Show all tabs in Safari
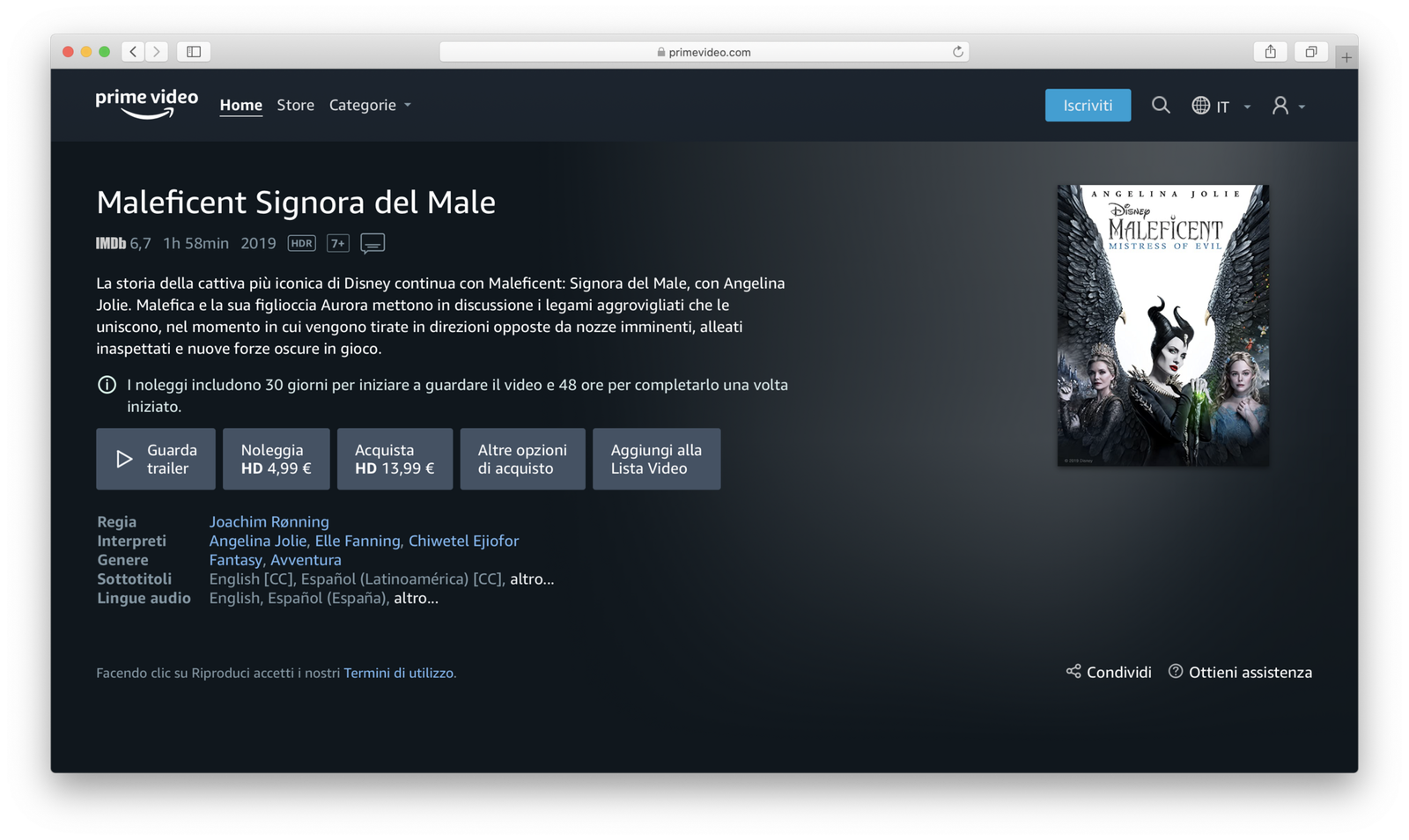This screenshot has width=1409, height=840. coord(1311,52)
